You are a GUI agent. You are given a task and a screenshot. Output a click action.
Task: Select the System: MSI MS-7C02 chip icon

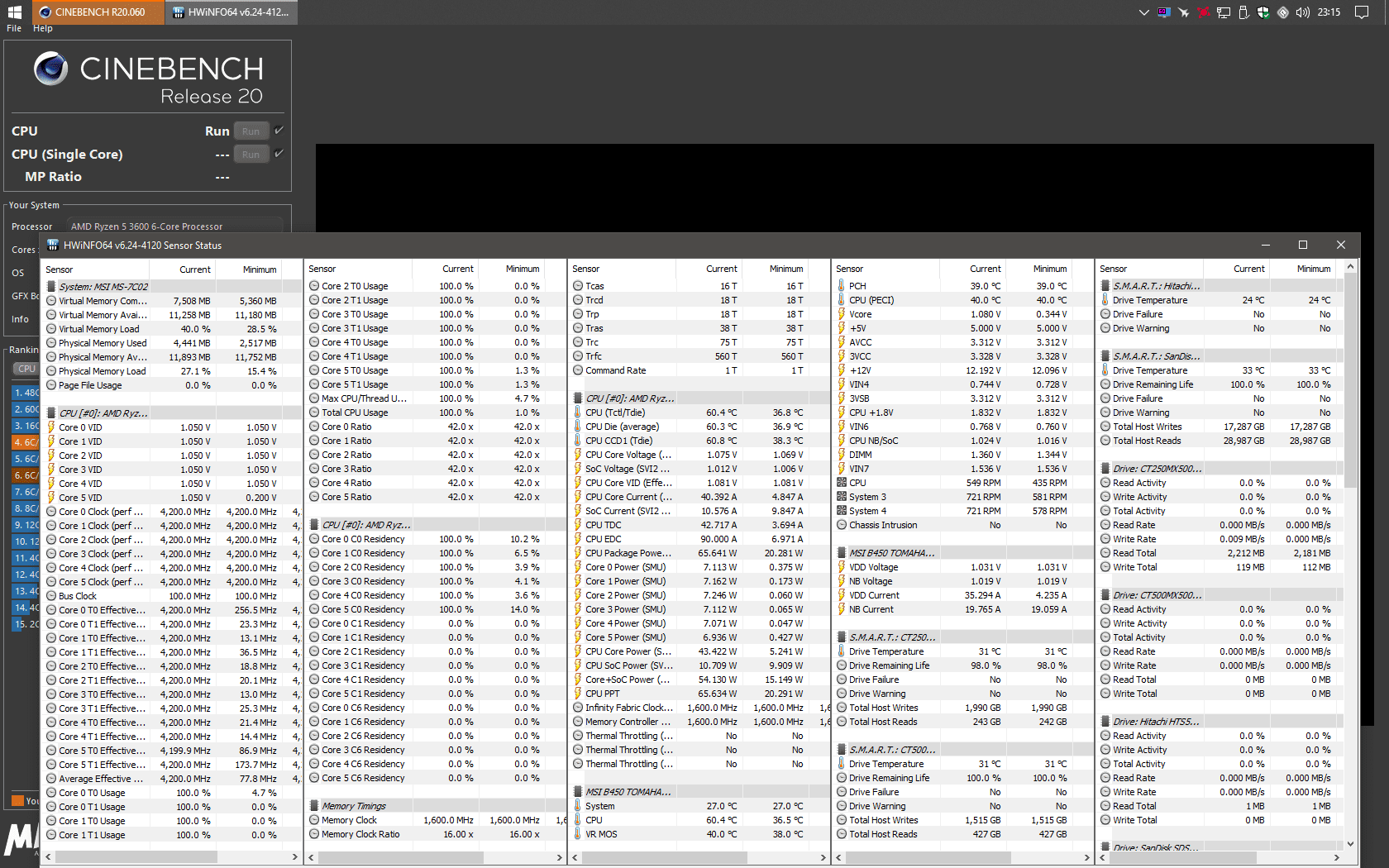click(51, 287)
